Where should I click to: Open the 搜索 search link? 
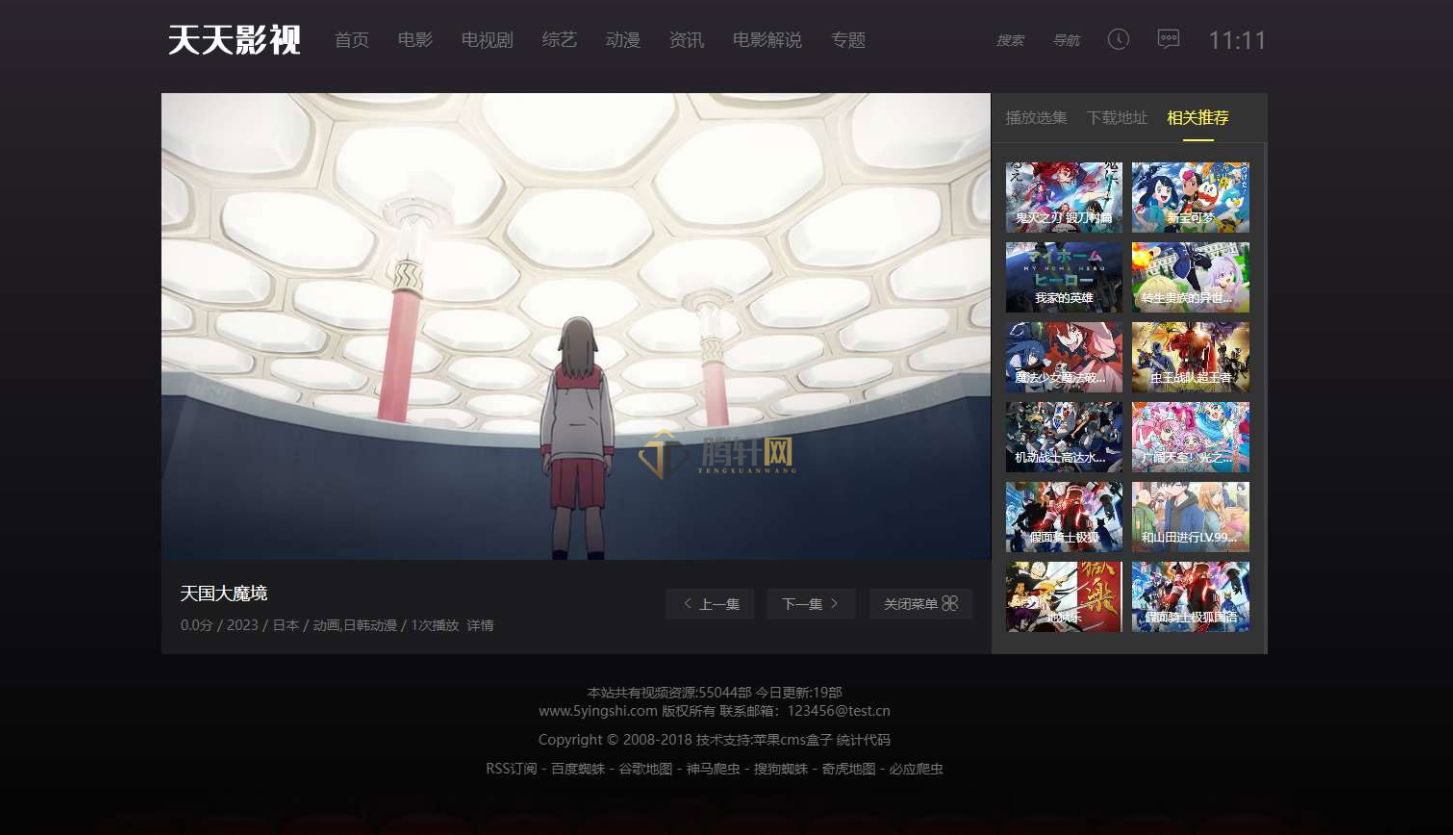tap(1010, 41)
